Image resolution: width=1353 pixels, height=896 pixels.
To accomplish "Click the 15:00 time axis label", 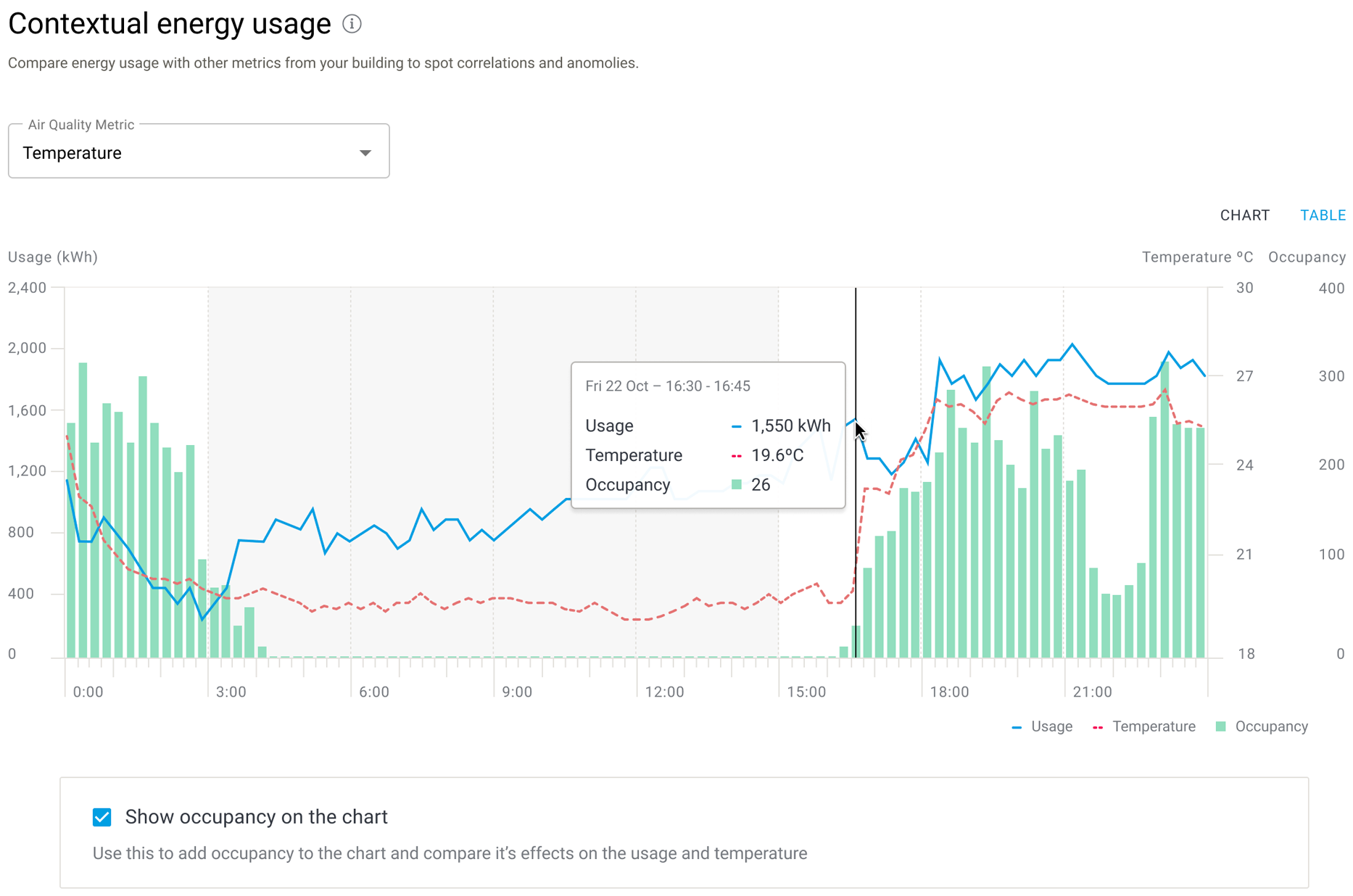I will [x=806, y=692].
